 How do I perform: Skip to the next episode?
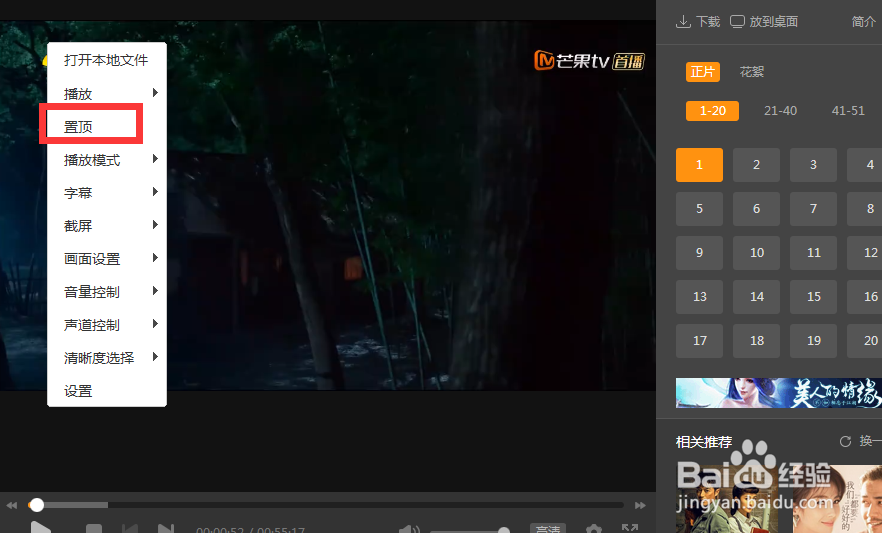[165, 529]
